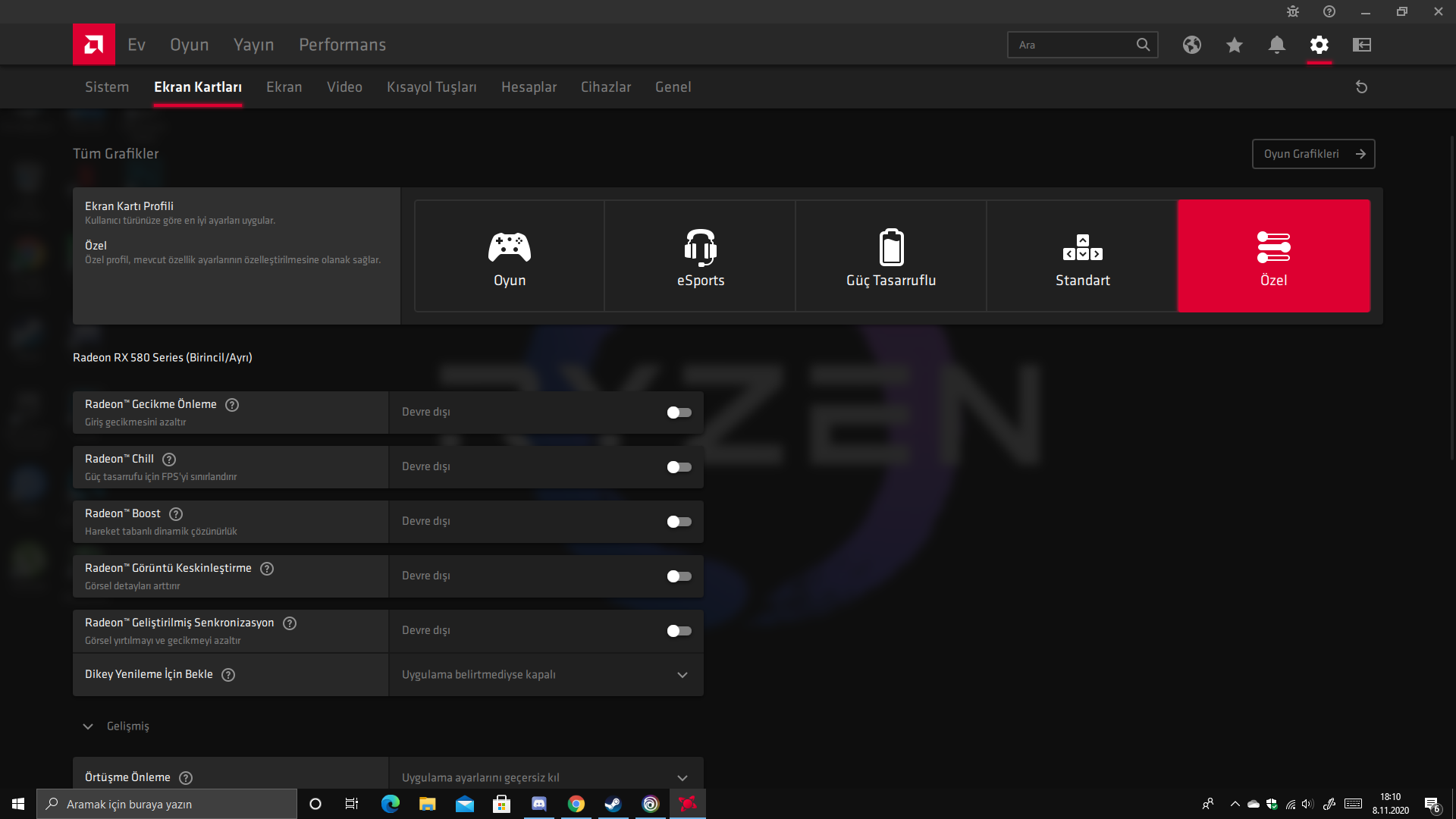
Task: Click the bug report icon
Action: [1292, 11]
